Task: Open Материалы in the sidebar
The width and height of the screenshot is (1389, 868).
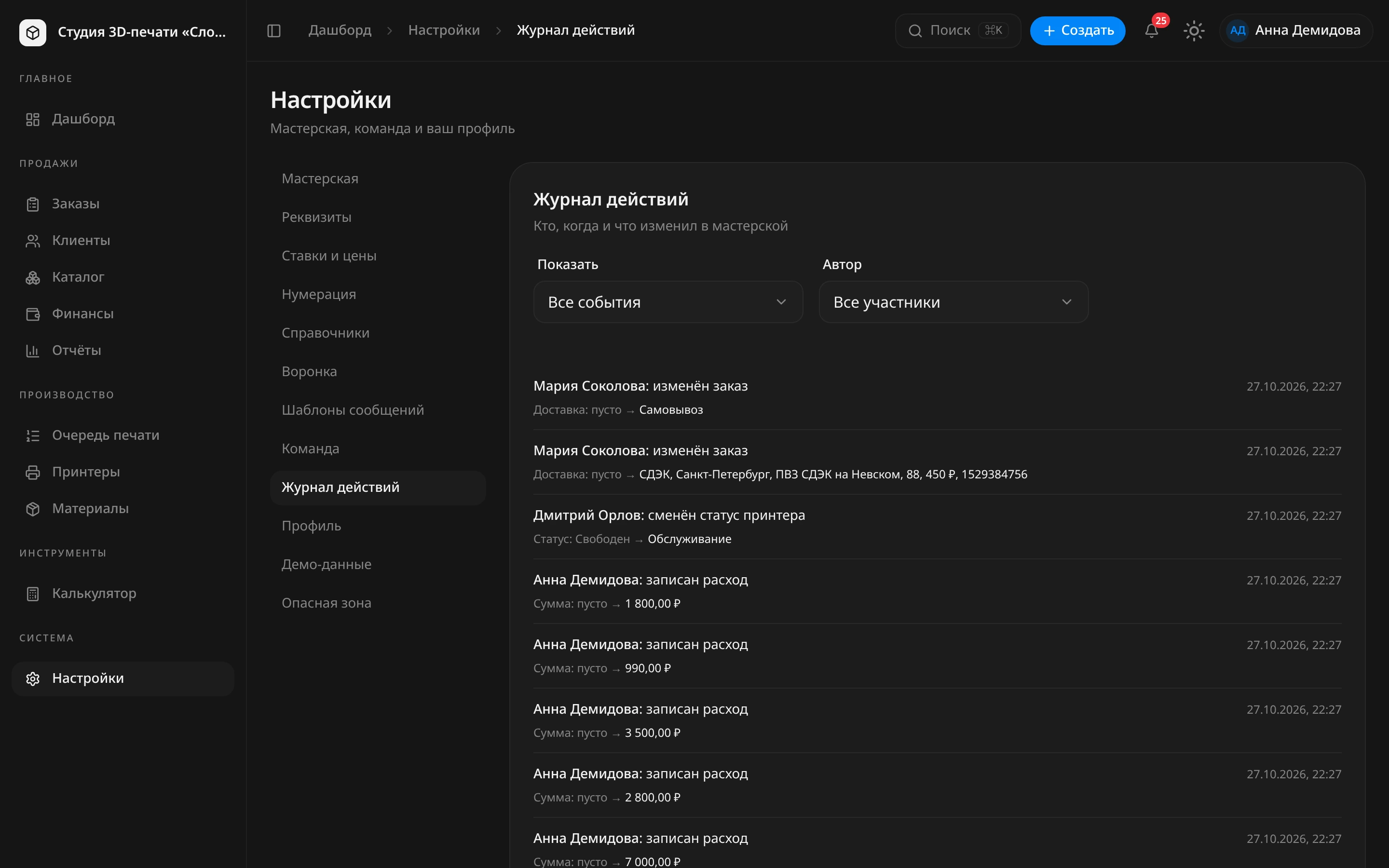Action: [x=123, y=509]
